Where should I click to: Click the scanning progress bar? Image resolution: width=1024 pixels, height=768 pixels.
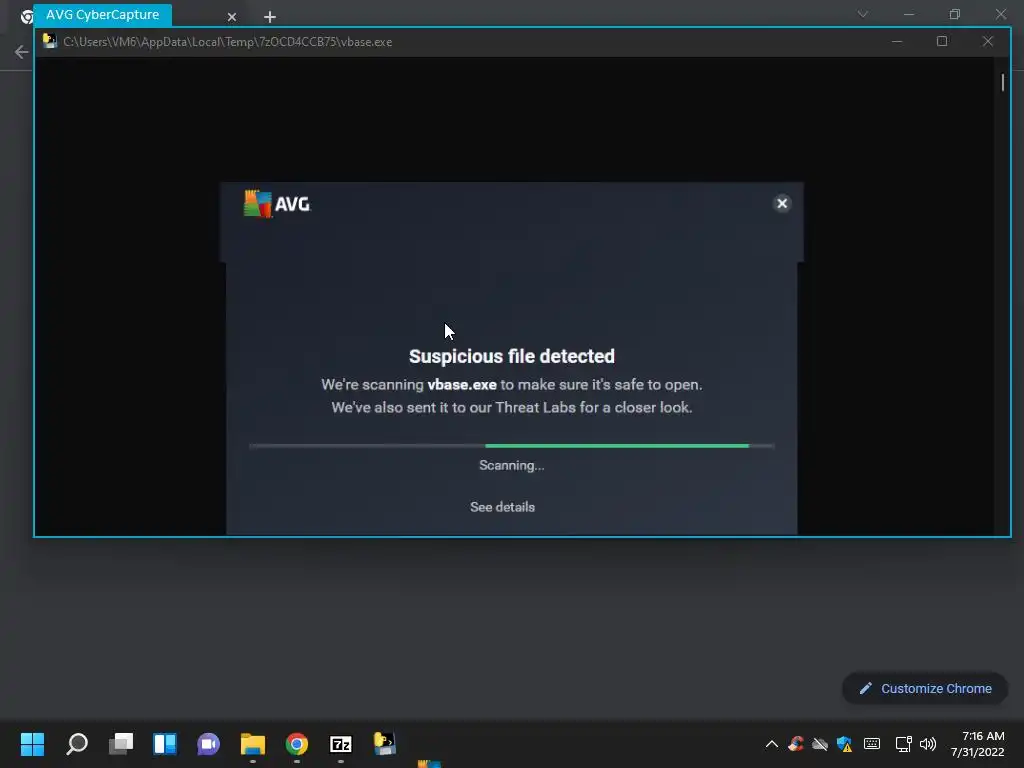pyautogui.click(x=511, y=446)
